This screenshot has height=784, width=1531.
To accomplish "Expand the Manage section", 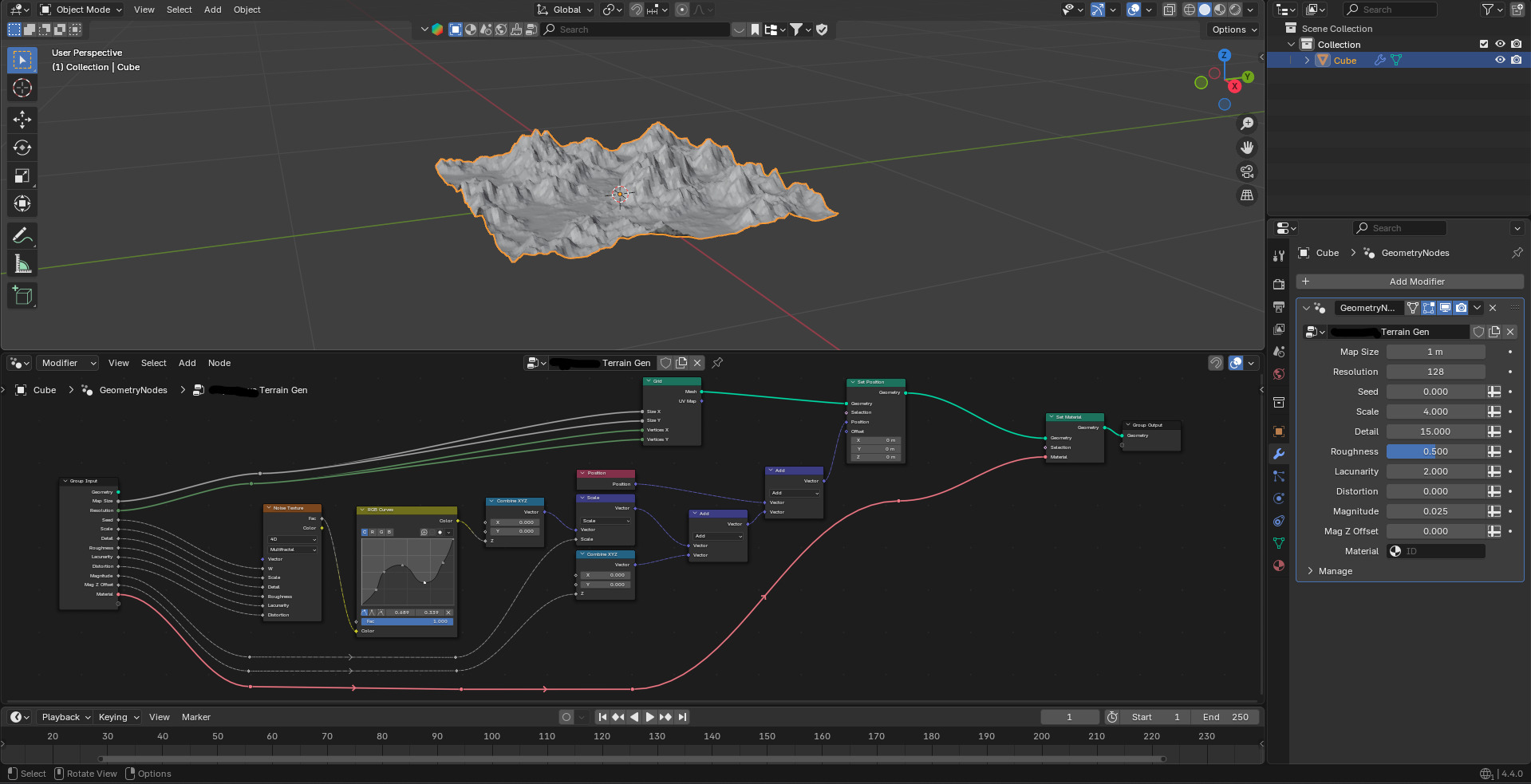I will [1335, 571].
